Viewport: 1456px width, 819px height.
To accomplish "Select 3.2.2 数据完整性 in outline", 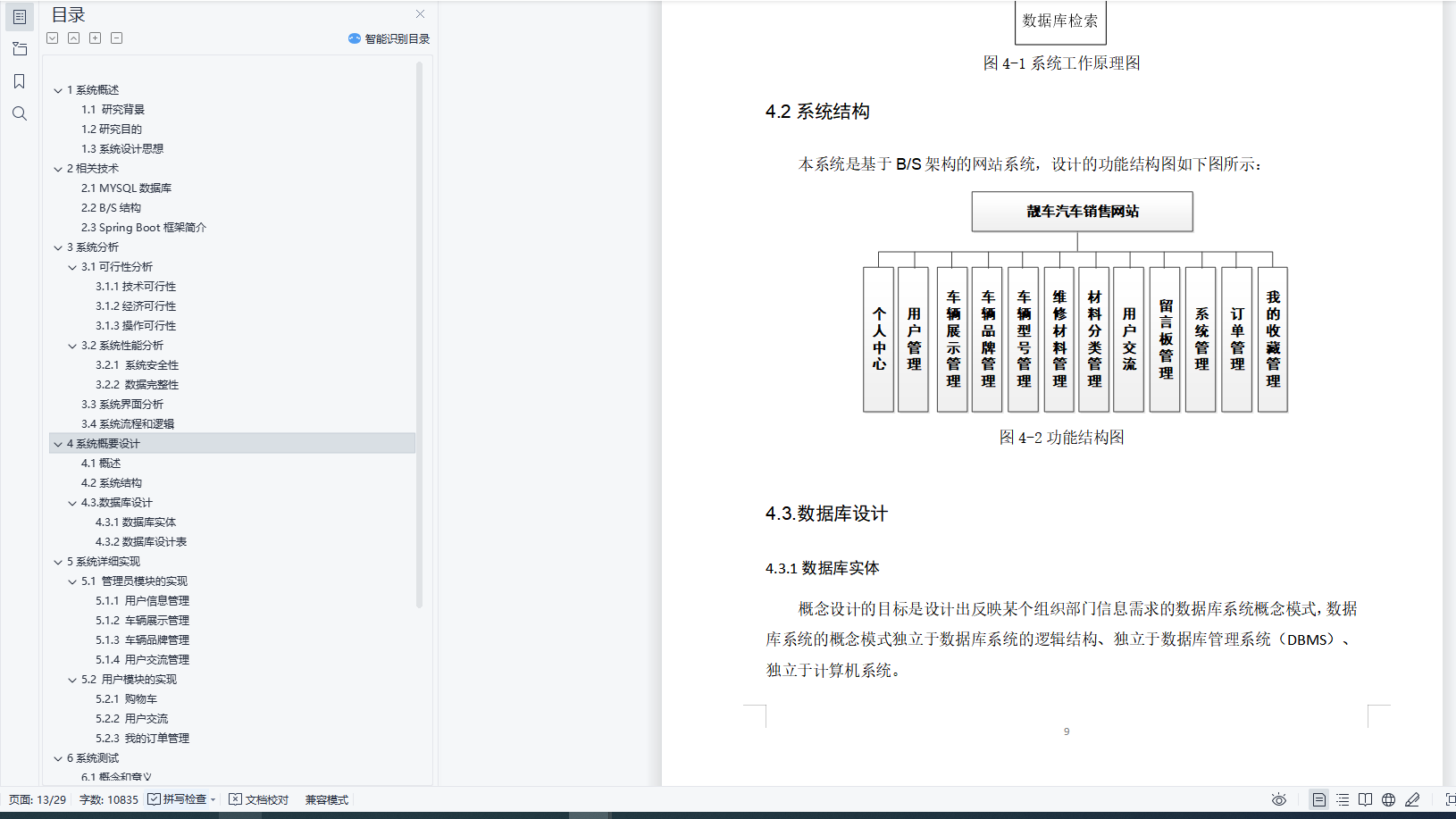I will [x=137, y=385].
